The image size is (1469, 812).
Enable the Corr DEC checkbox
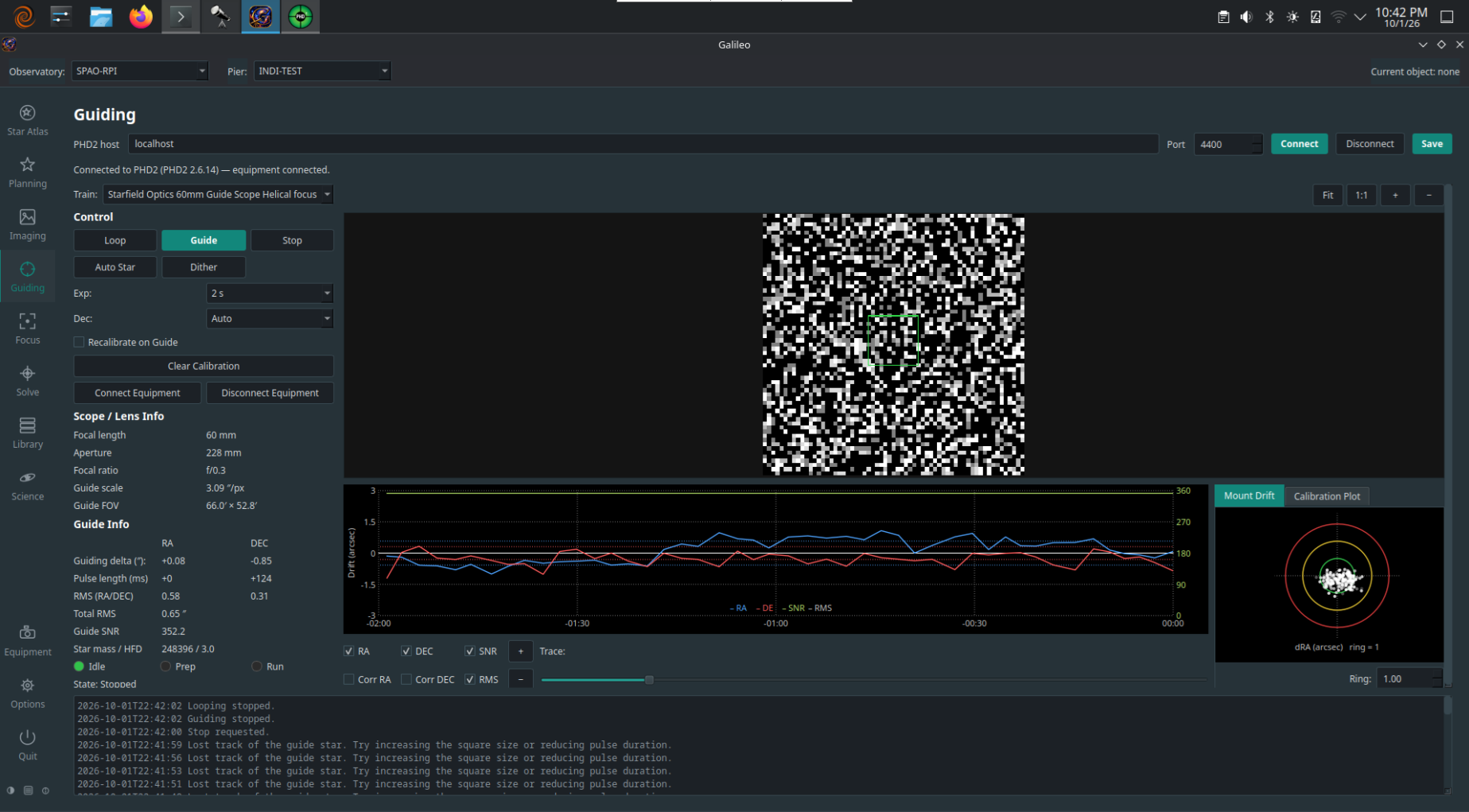point(406,679)
